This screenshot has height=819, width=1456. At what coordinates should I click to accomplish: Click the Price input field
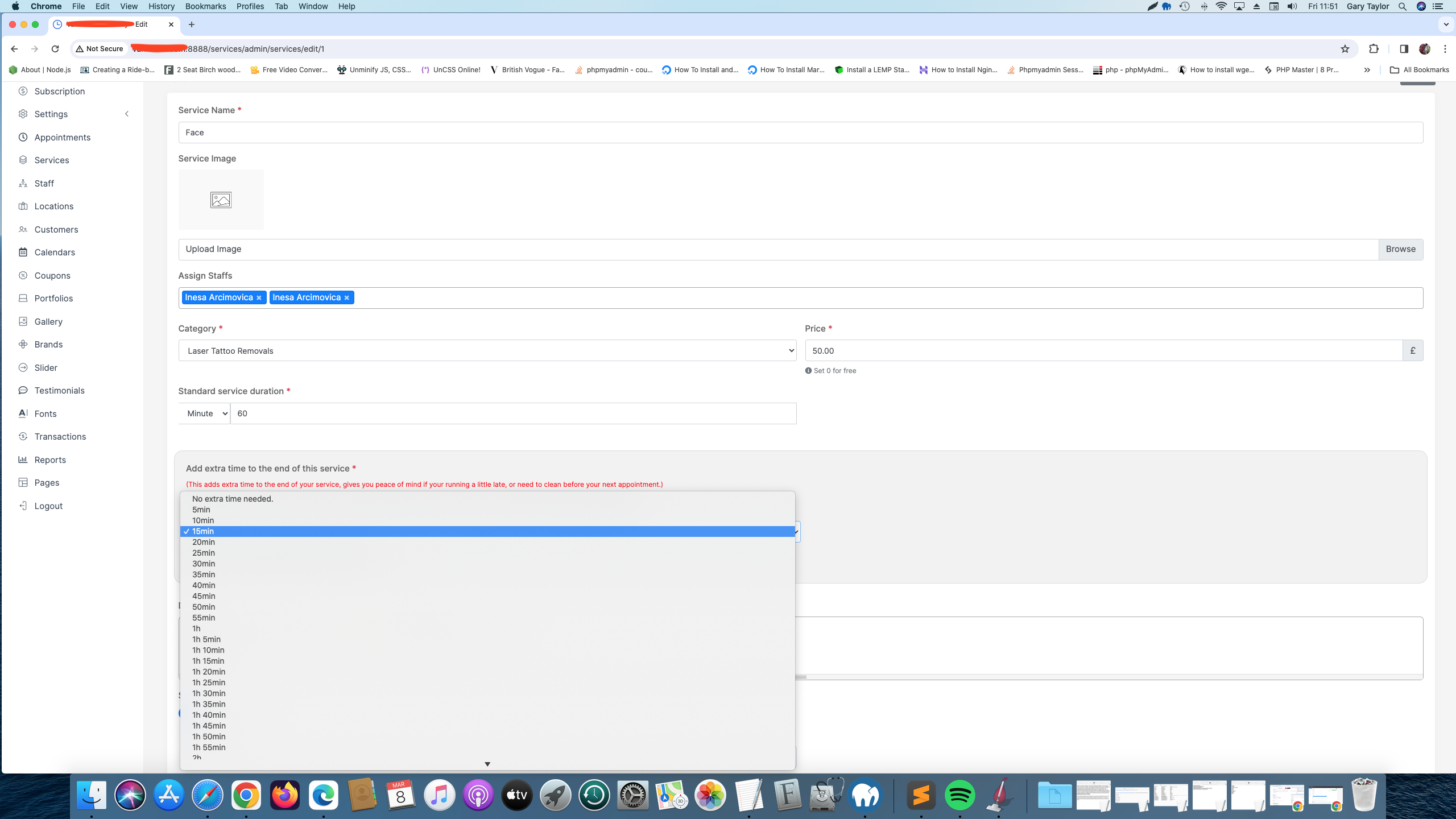(1103, 351)
